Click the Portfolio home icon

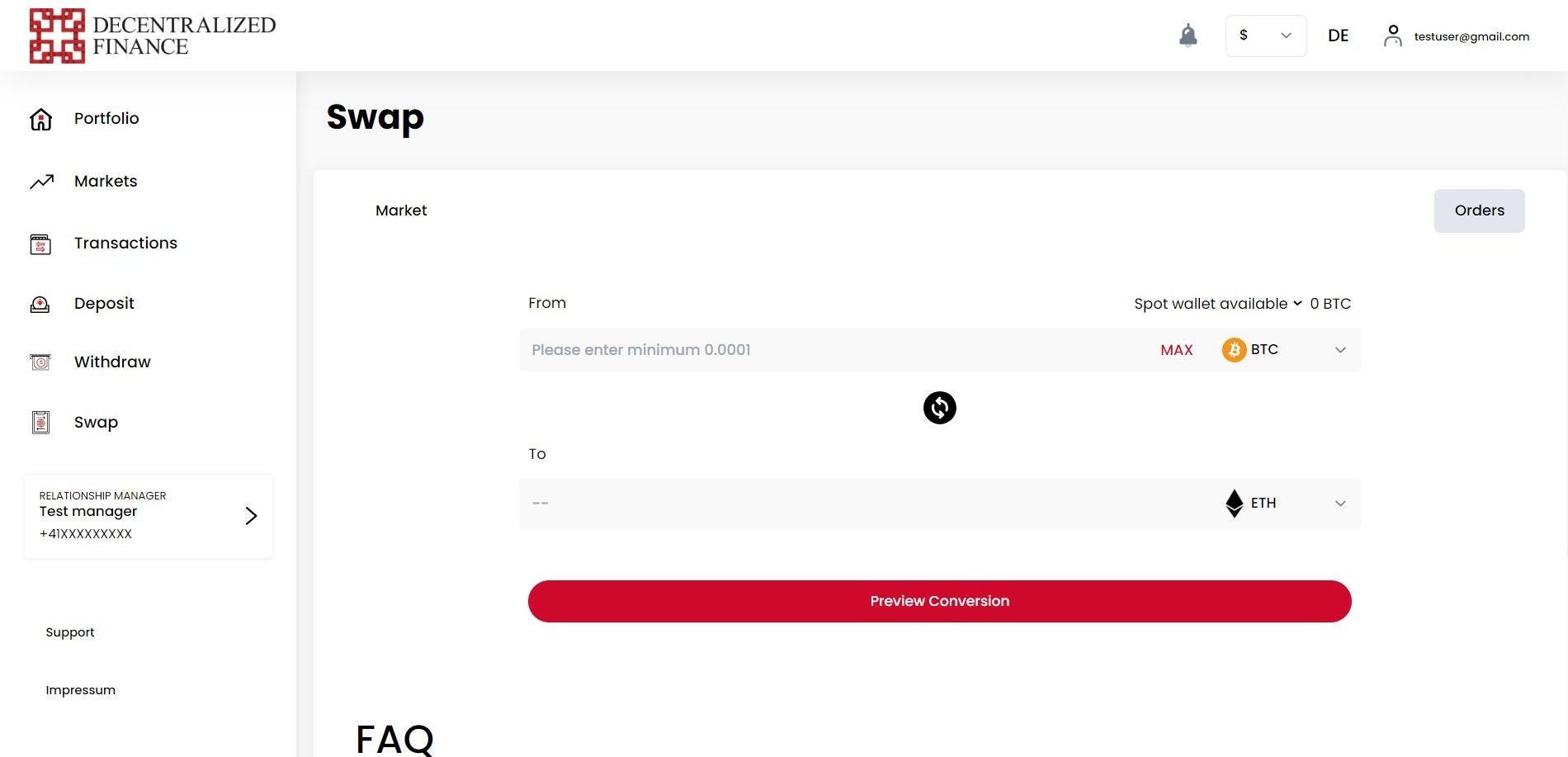tap(40, 120)
